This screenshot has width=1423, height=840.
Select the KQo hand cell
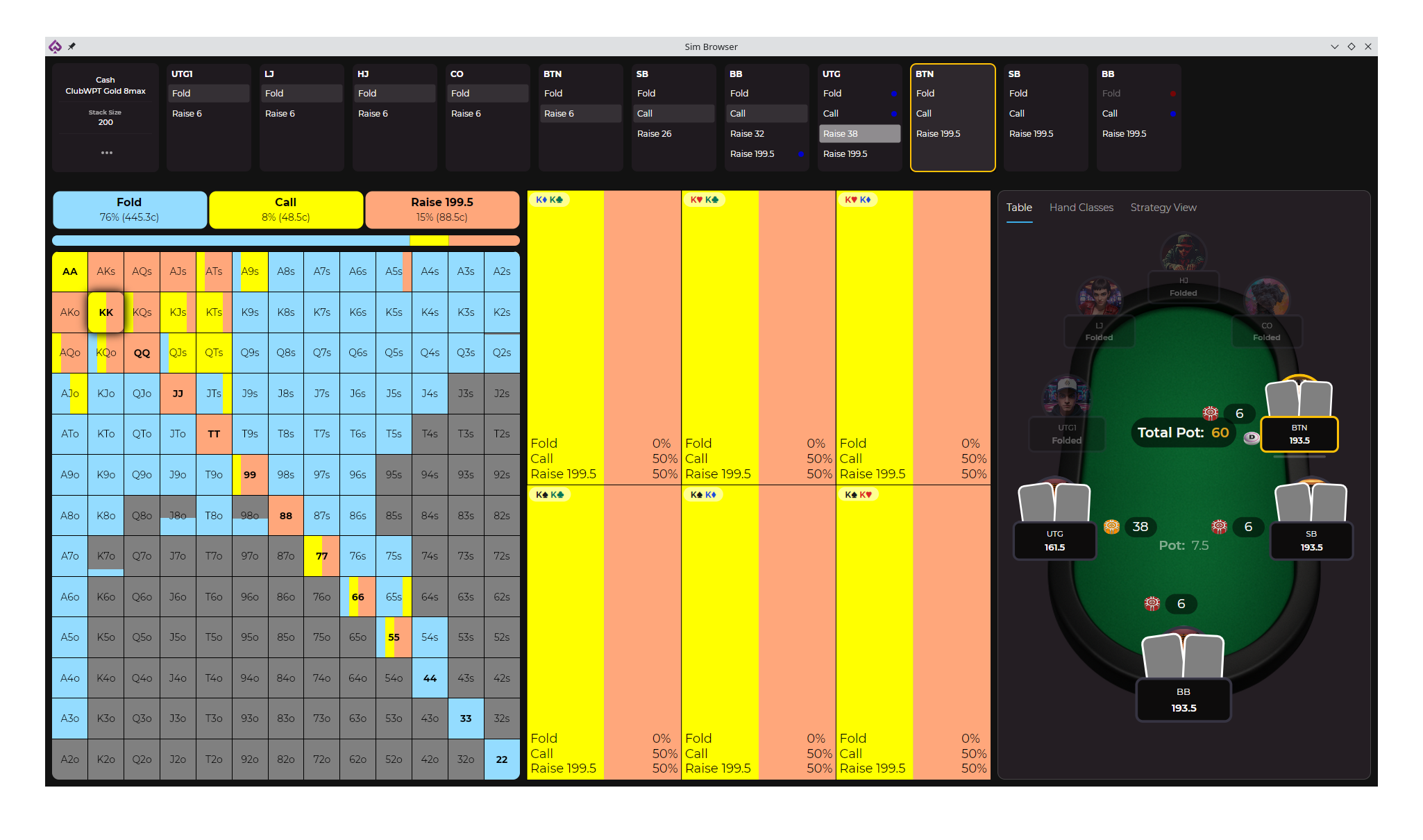pos(106,353)
